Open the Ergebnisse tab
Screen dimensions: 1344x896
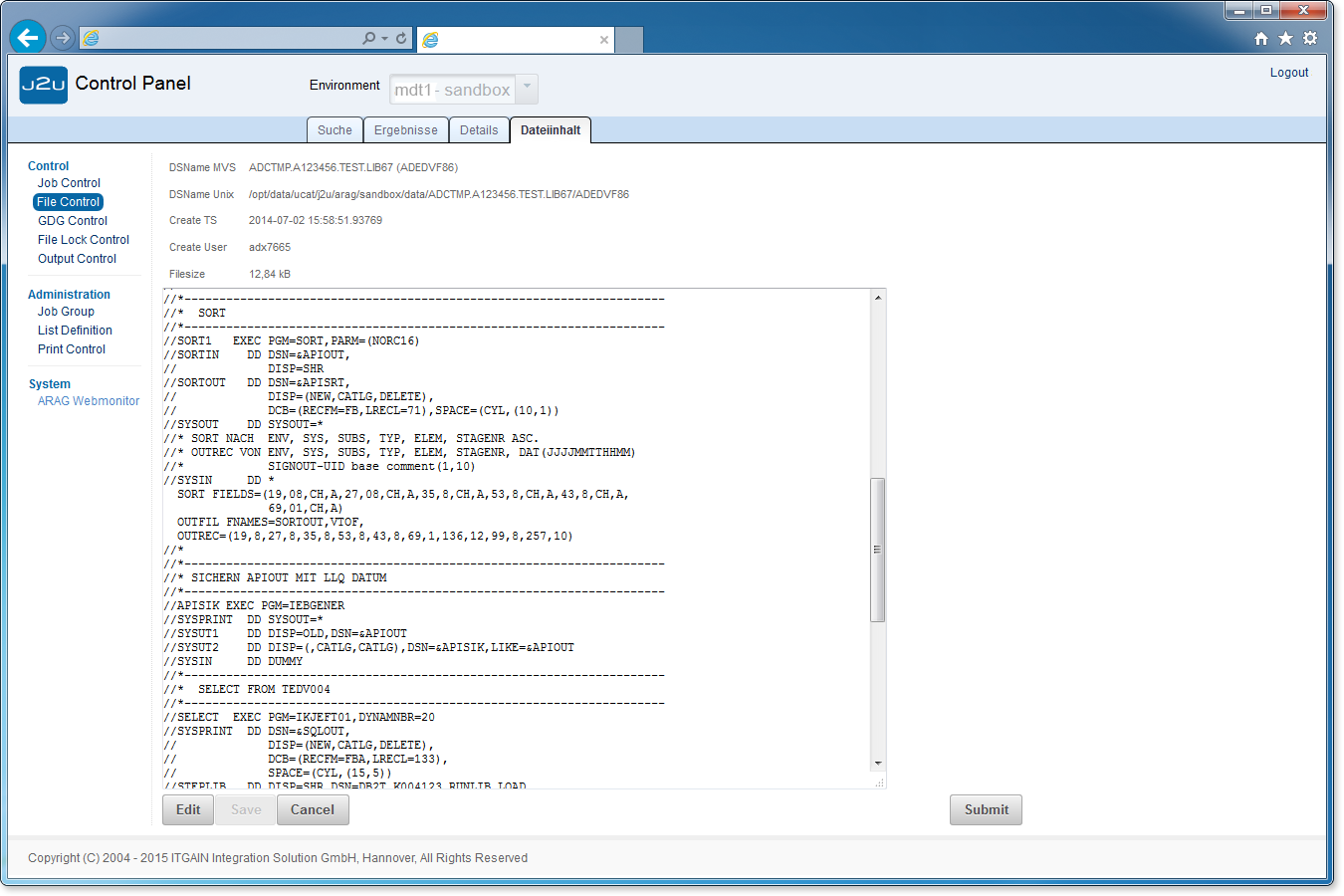405,130
